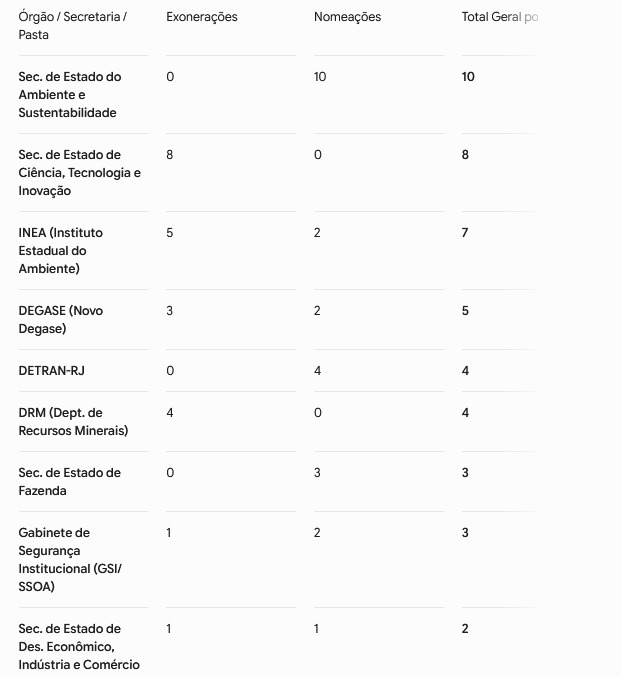Click DRM (Dept. de Recursos Minerais) cell

[x=73, y=421]
